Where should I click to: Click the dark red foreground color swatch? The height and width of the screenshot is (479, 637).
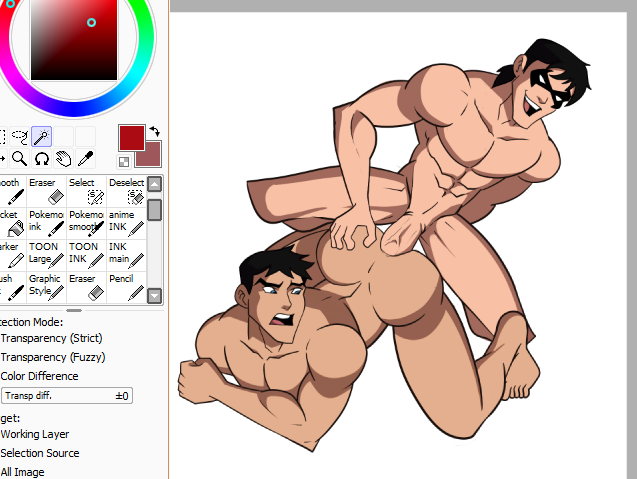click(x=131, y=138)
